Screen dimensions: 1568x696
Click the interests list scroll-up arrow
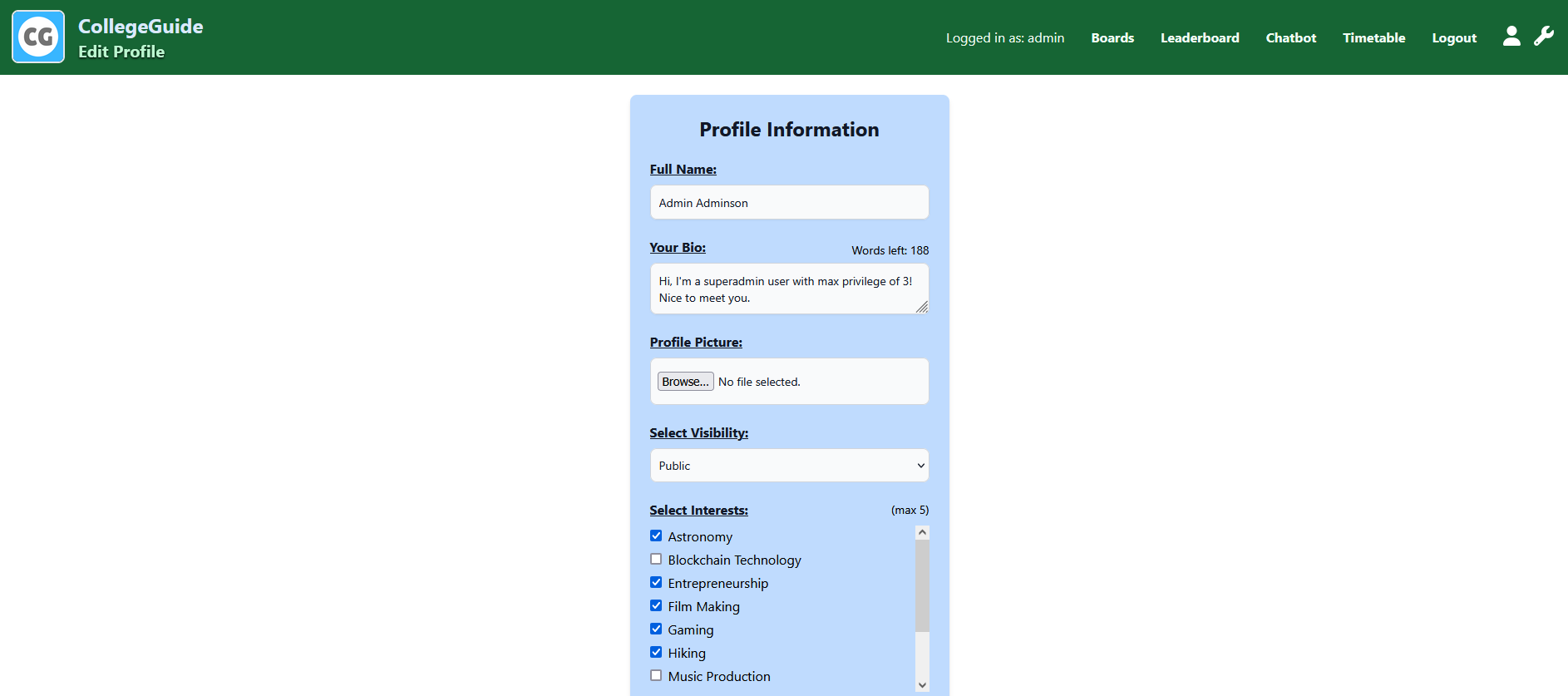[x=922, y=532]
